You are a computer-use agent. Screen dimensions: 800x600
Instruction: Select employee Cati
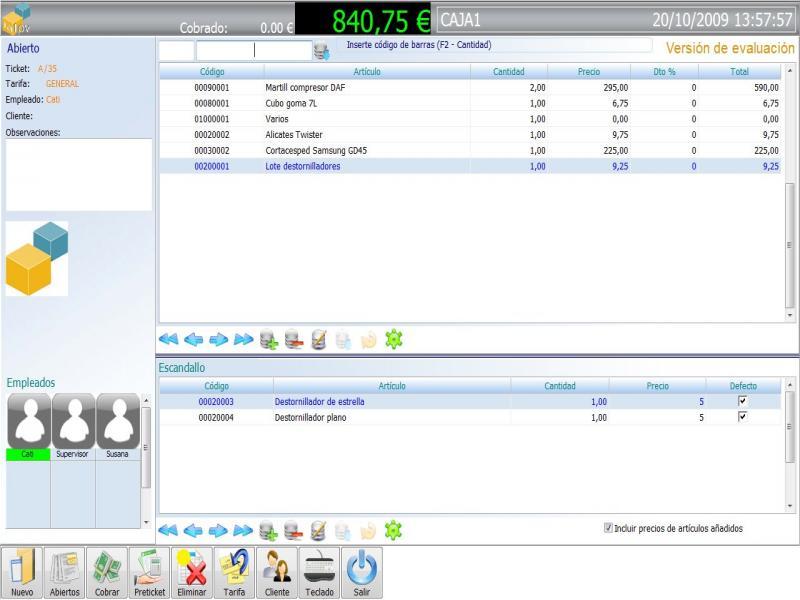(x=29, y=427)
